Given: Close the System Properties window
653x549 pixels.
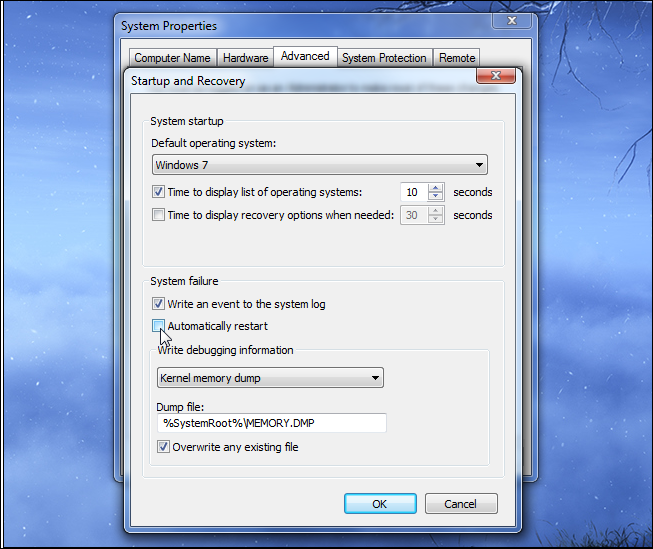Looking at the screenshot, I should [512, 20].
